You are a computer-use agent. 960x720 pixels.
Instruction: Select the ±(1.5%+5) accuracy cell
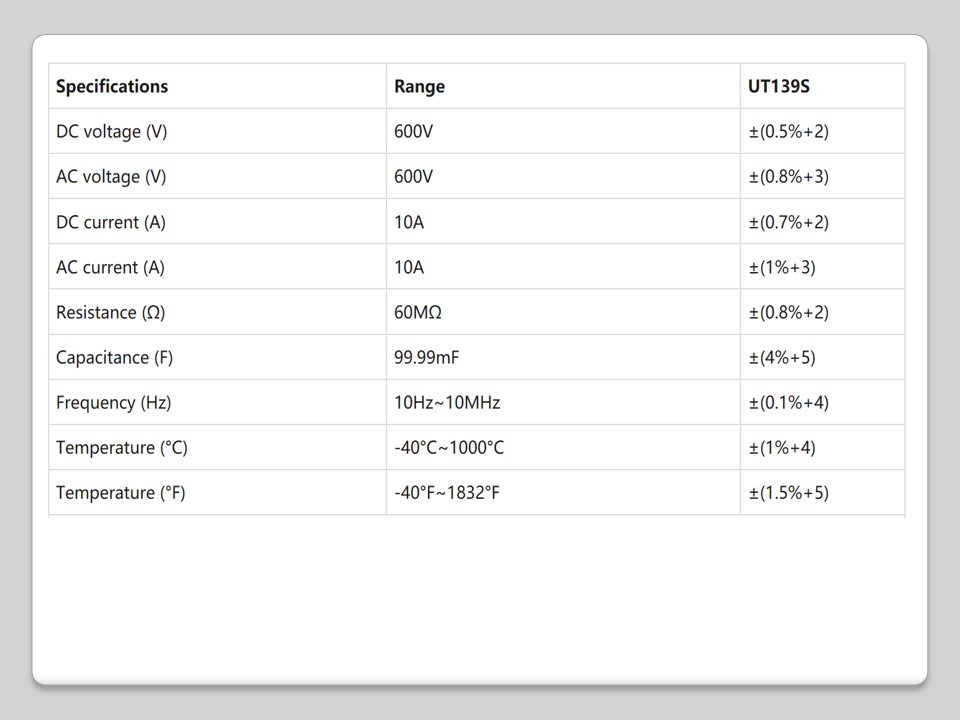coord(788,493)
